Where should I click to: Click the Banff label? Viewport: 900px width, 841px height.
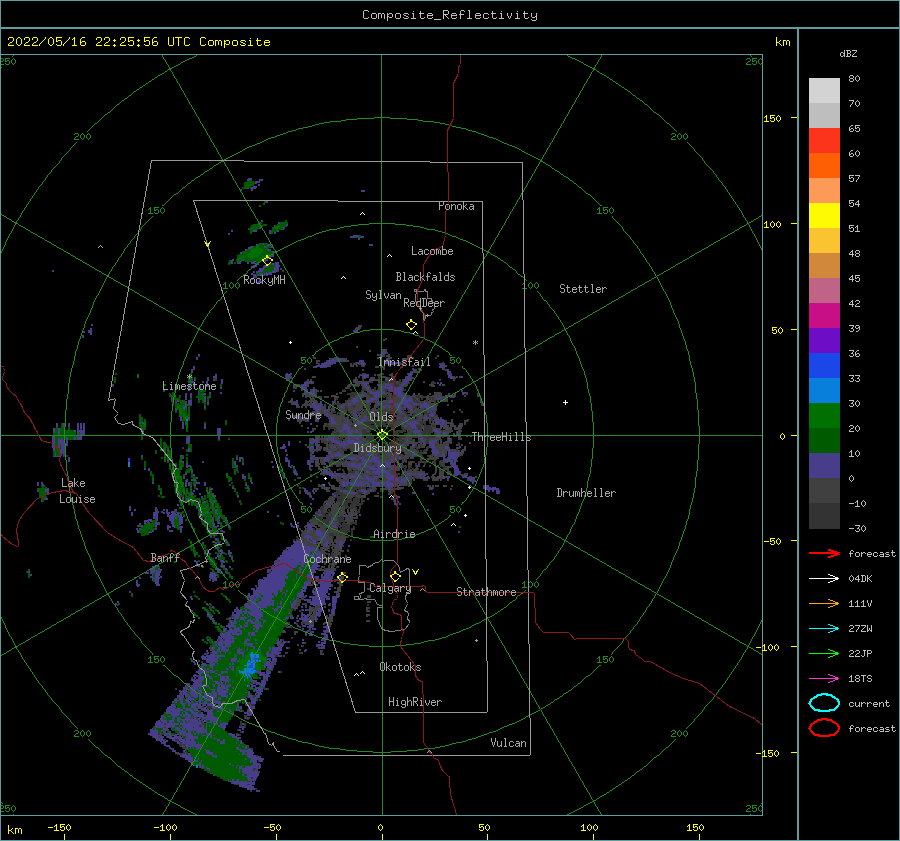[165, 557]
